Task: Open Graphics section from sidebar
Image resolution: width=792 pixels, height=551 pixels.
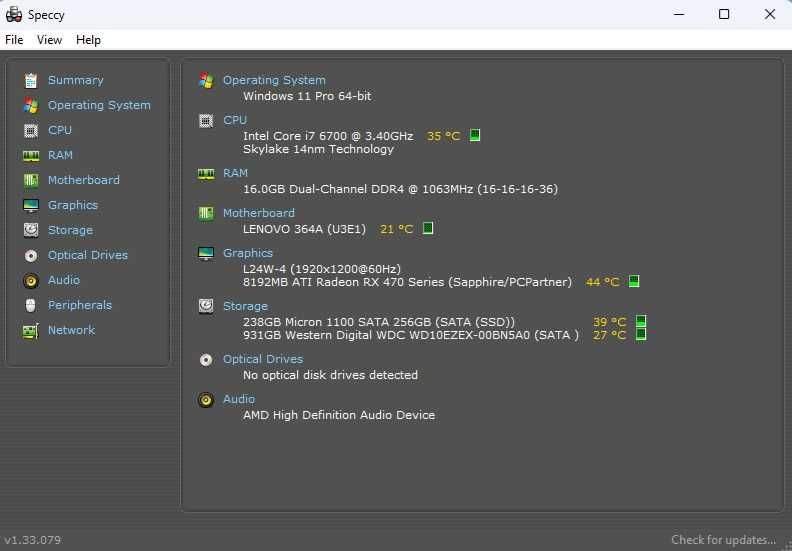Action: 73,205
